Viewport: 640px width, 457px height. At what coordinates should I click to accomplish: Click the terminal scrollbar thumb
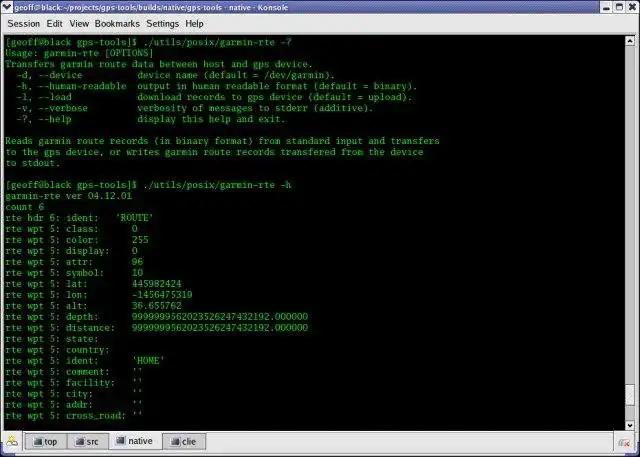point(630,395)
